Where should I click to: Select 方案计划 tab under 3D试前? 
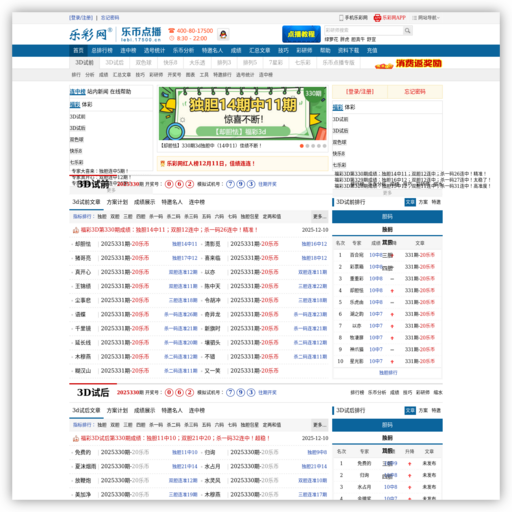pyautogui.click(x=117, y=202)
